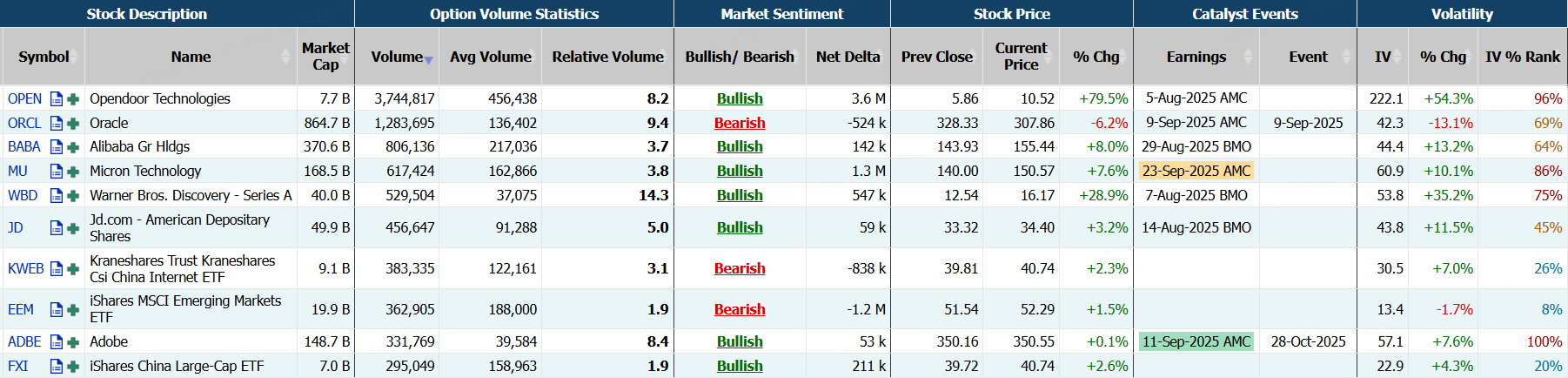Add FXI using the plus icon
The height and width of the screenshot is (378, 1568).
coord(73,367)
